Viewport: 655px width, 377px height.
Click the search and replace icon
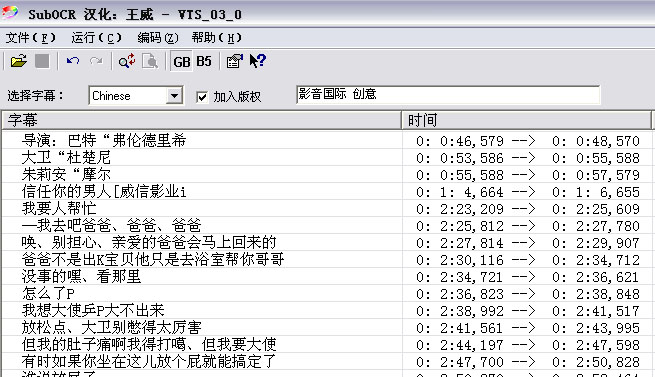[x=127, y=61]
